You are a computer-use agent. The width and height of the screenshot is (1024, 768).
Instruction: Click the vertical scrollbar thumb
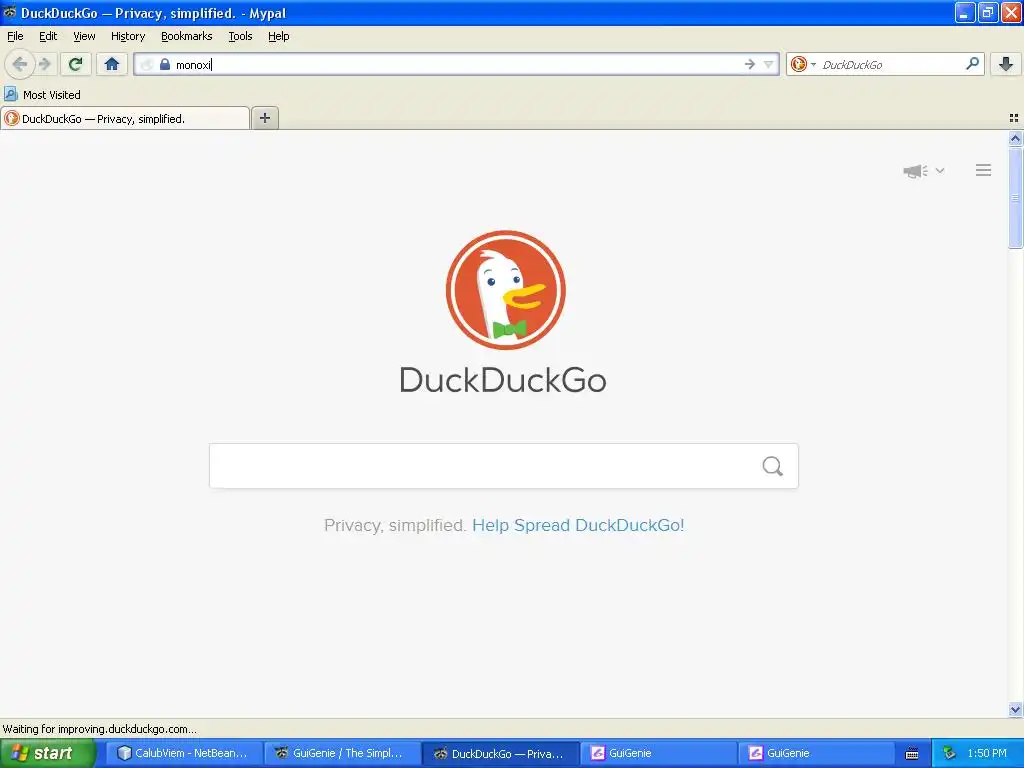click(1015, 197)
